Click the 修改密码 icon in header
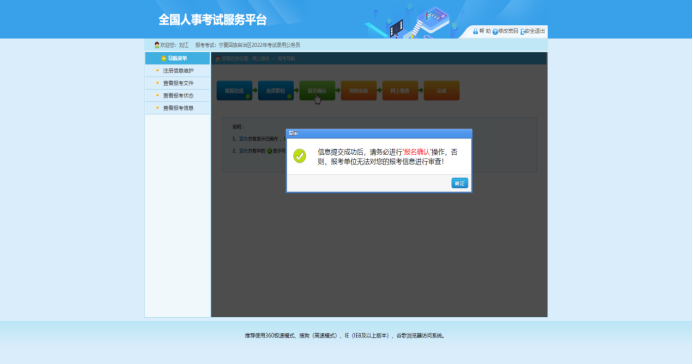693x364 pixels. 495,31
